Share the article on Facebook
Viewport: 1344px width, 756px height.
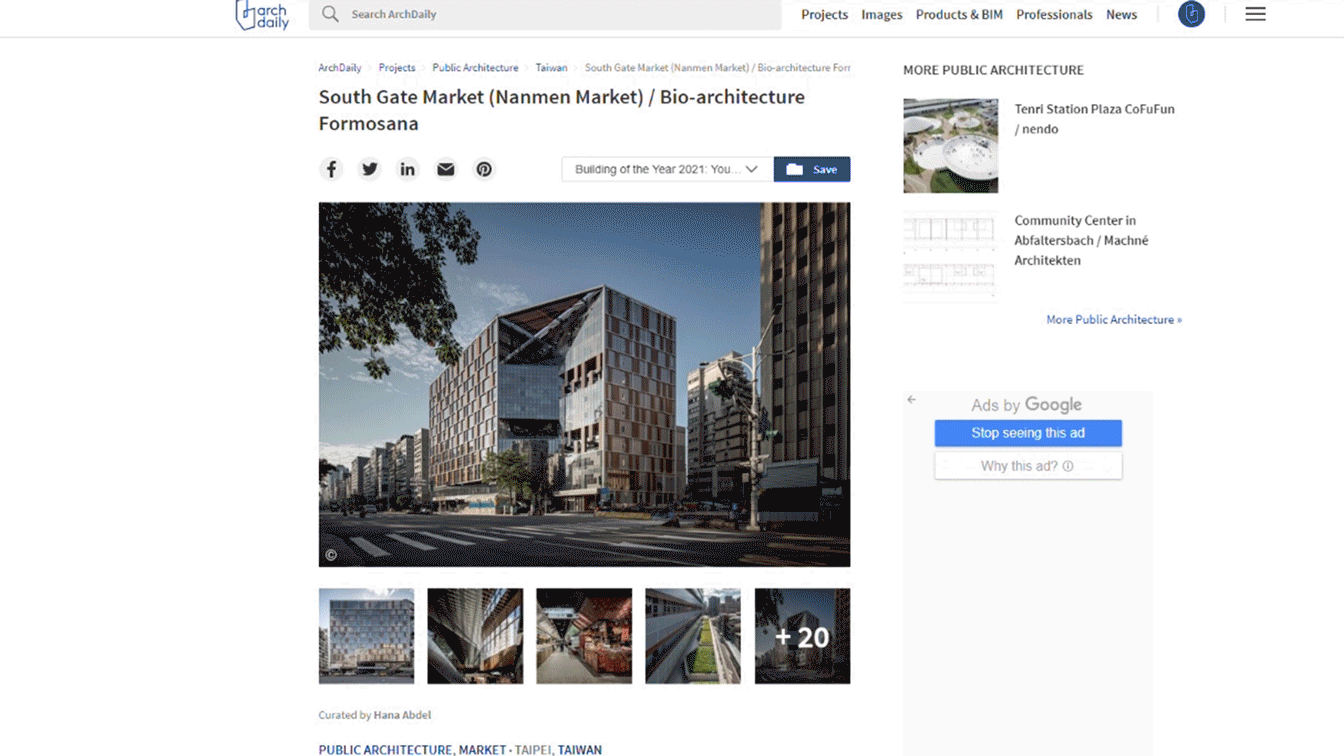331,169
